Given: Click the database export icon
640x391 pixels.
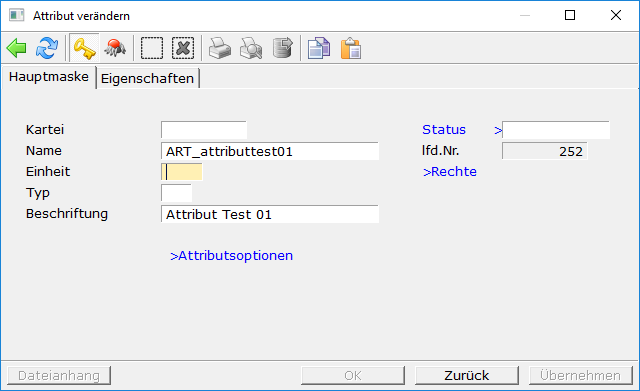Looking at the screenshot, I should click(283, 48).
